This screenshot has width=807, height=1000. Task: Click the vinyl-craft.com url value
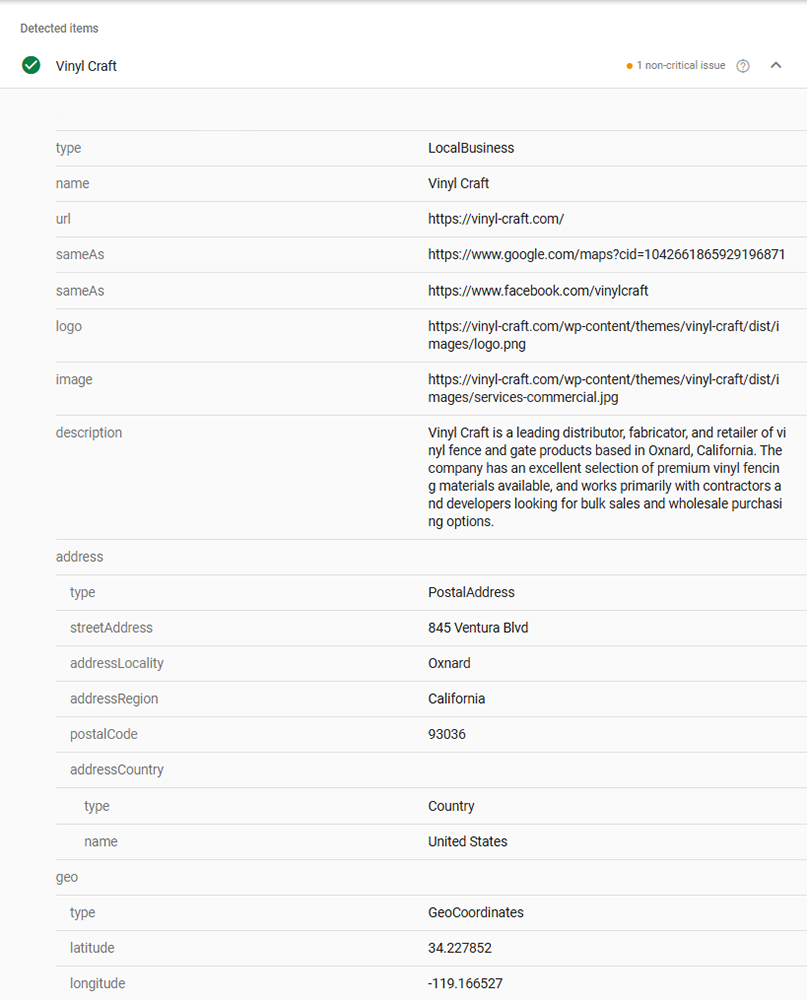coord(496,219)
